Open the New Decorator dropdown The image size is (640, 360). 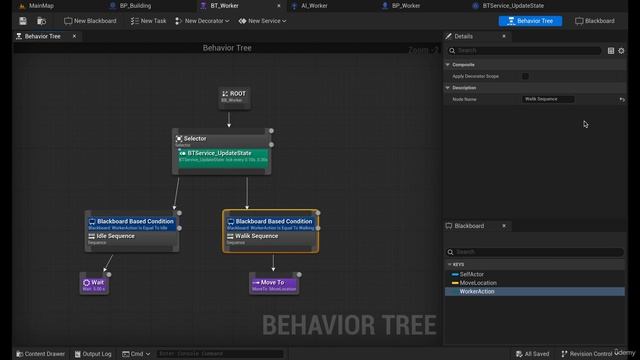pyautogui.click(x=202, y=21)
